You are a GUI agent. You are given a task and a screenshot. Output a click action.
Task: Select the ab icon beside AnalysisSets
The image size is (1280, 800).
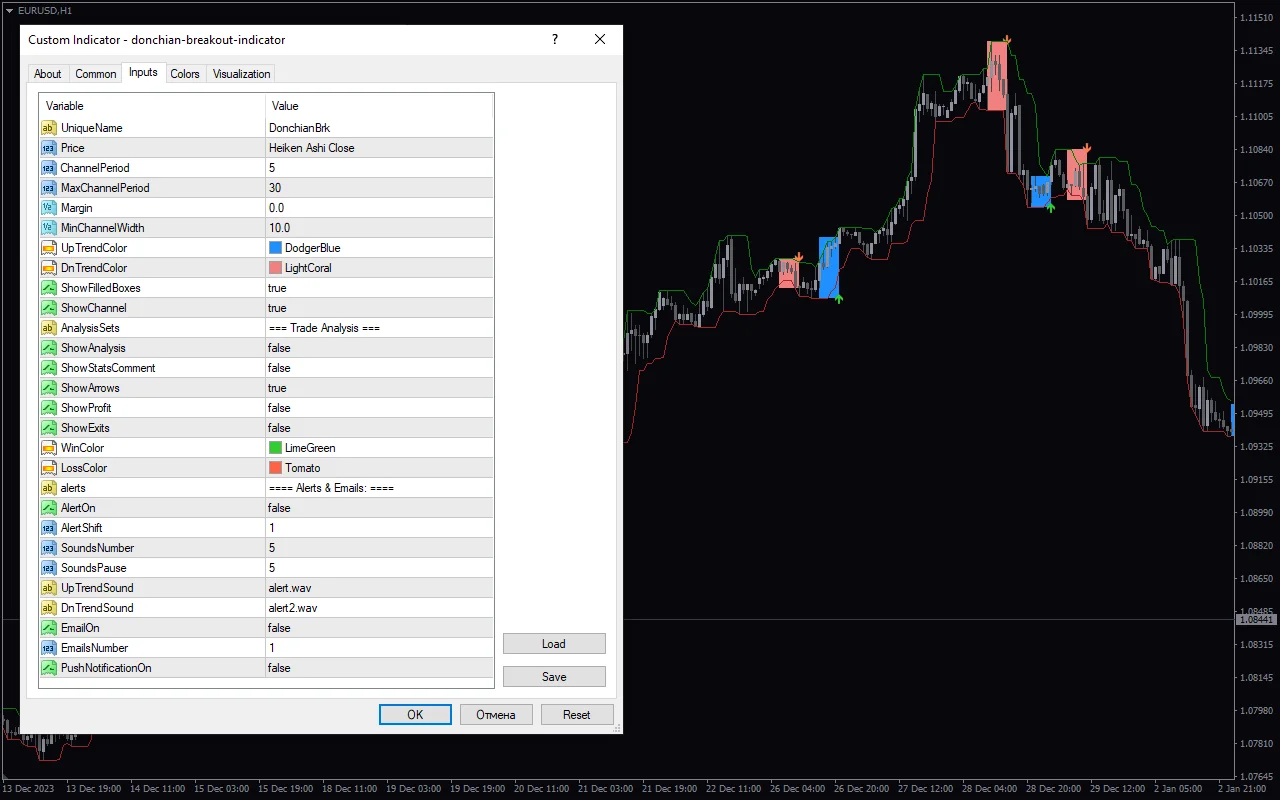tap(48, 327)
